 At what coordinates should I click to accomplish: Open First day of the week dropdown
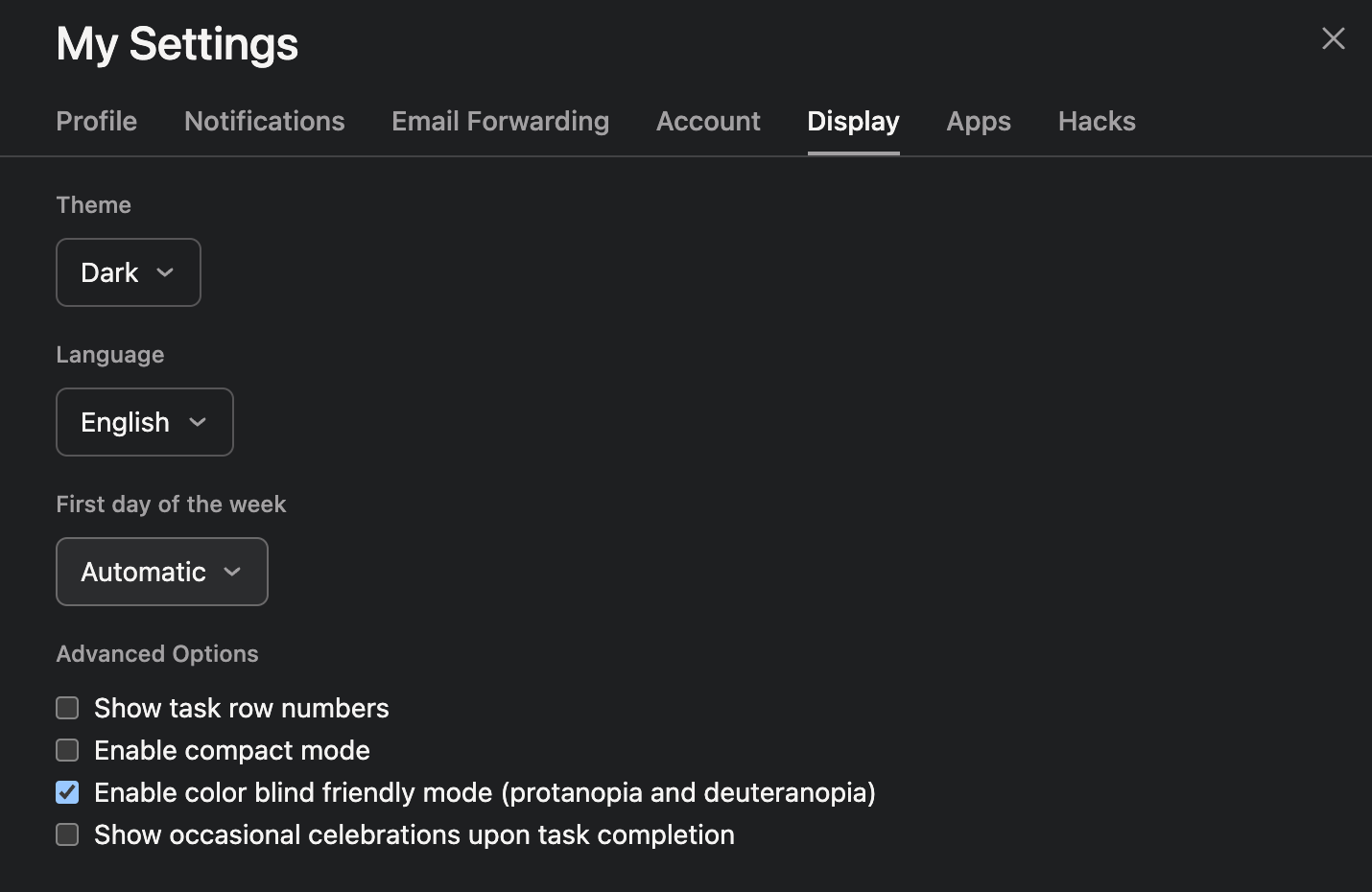pos(161,572)
